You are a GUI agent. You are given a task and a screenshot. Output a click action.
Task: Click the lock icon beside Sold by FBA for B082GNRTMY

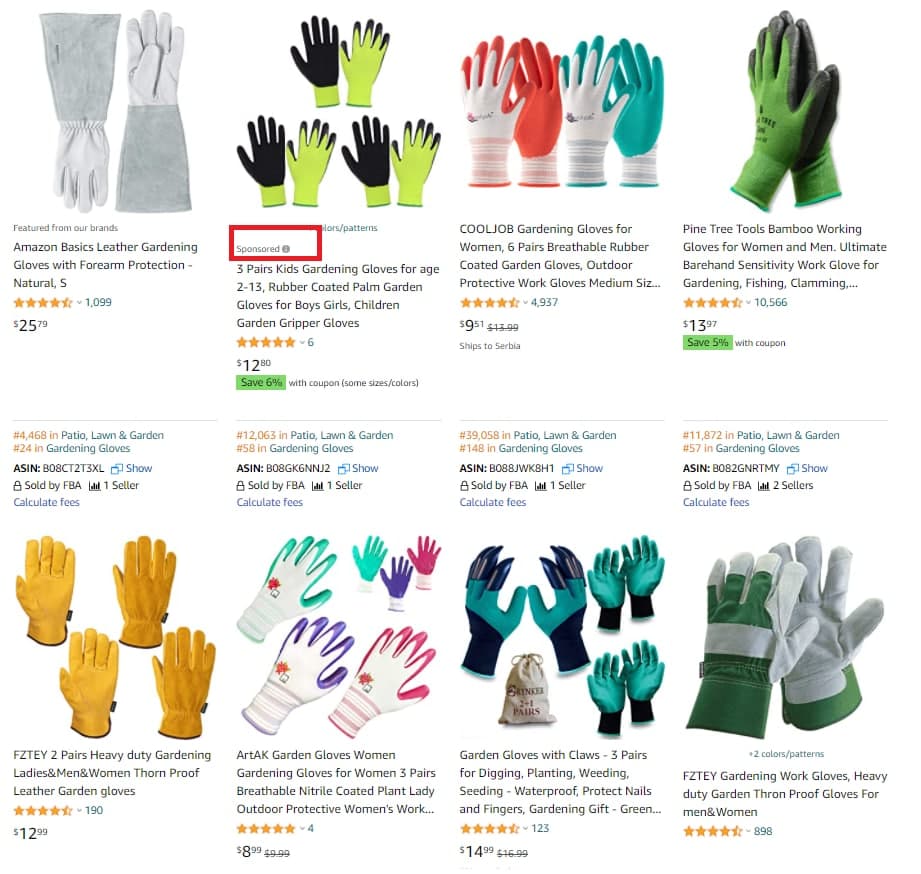(x=687, y=486)
